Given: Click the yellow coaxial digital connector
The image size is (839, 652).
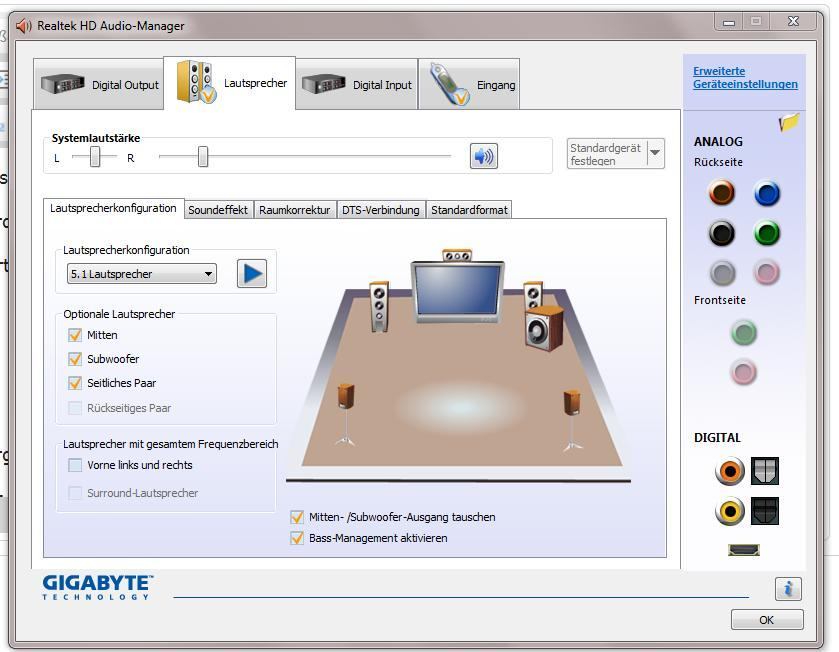Looking at the screenshot, I should pos(729,511).
